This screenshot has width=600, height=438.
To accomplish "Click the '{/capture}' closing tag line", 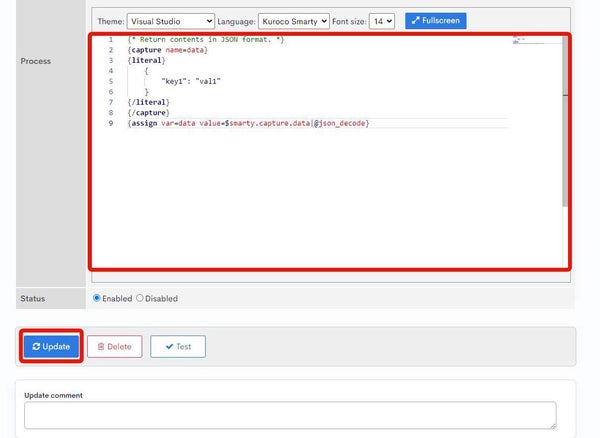I will [x=148, y=112].
